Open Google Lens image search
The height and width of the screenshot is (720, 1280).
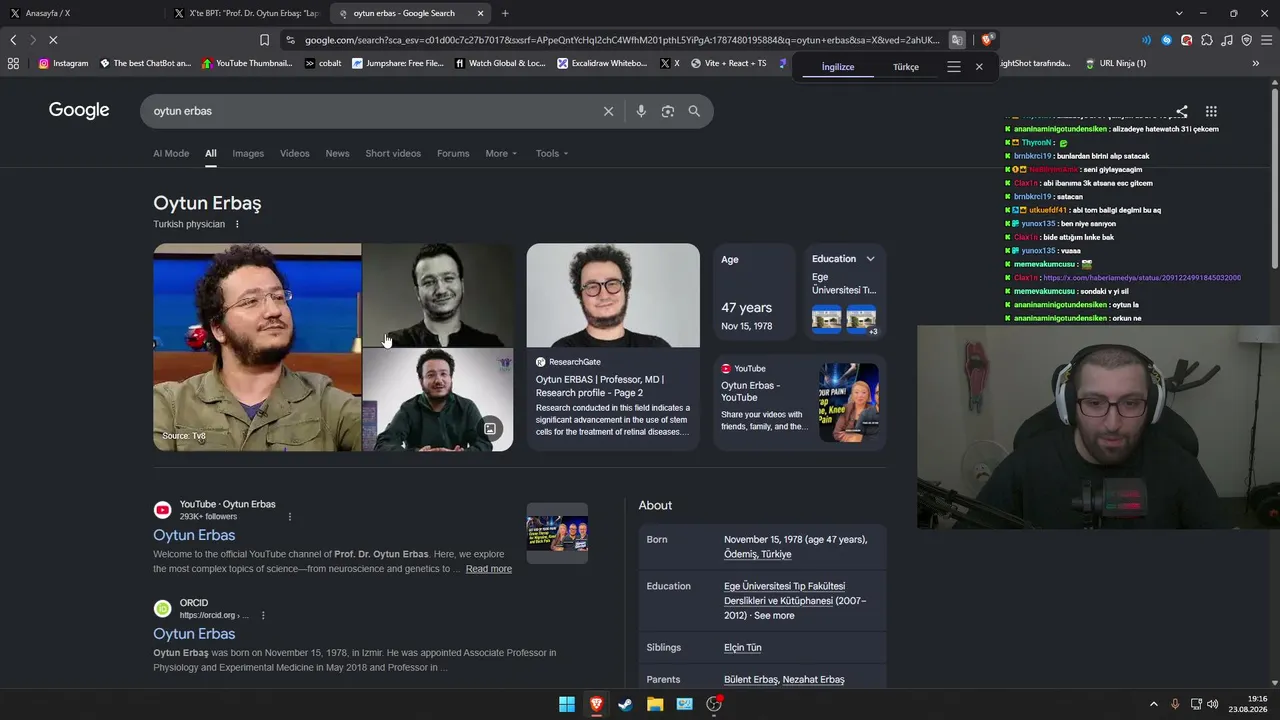[x=668, y=111]
